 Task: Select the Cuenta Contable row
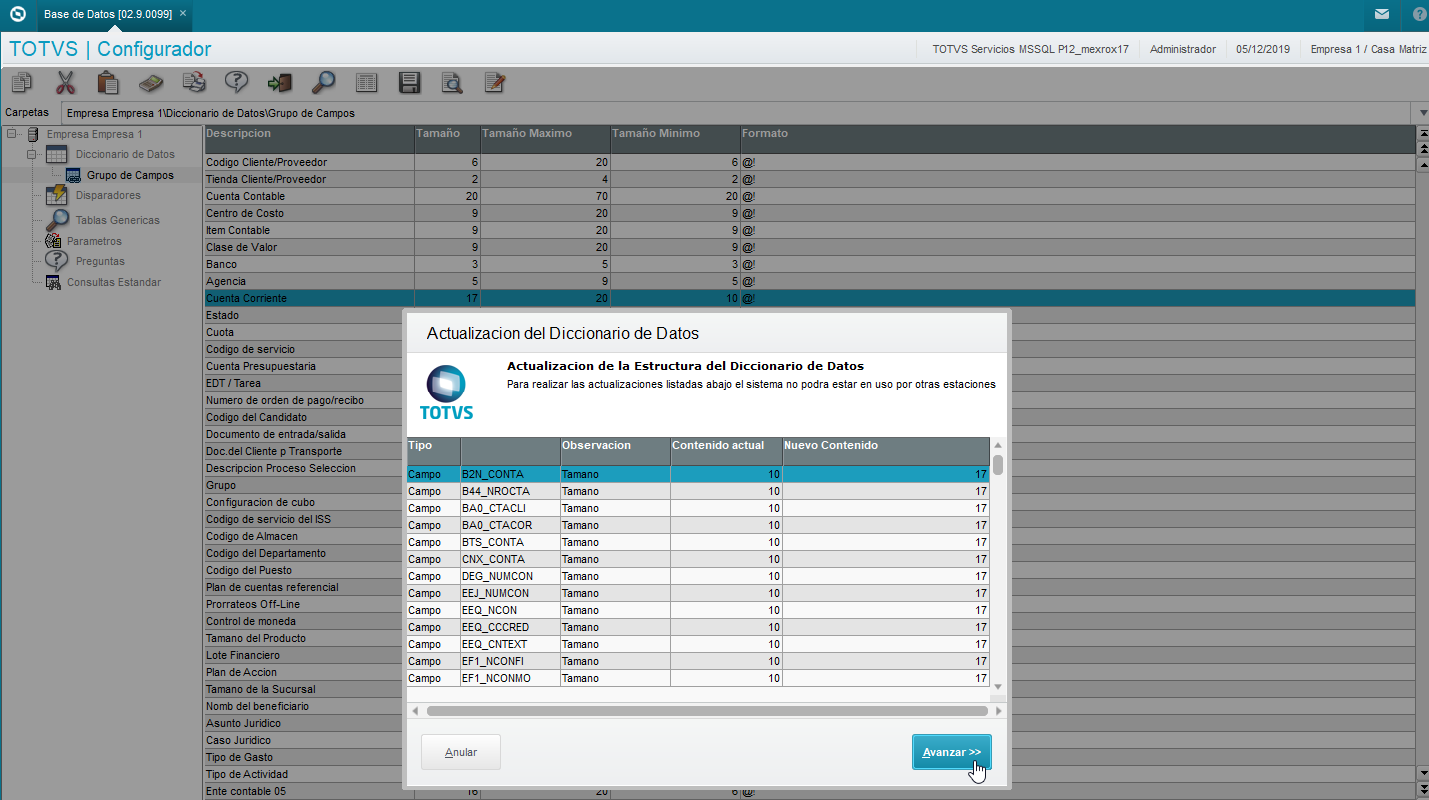(x=809, y=196)
